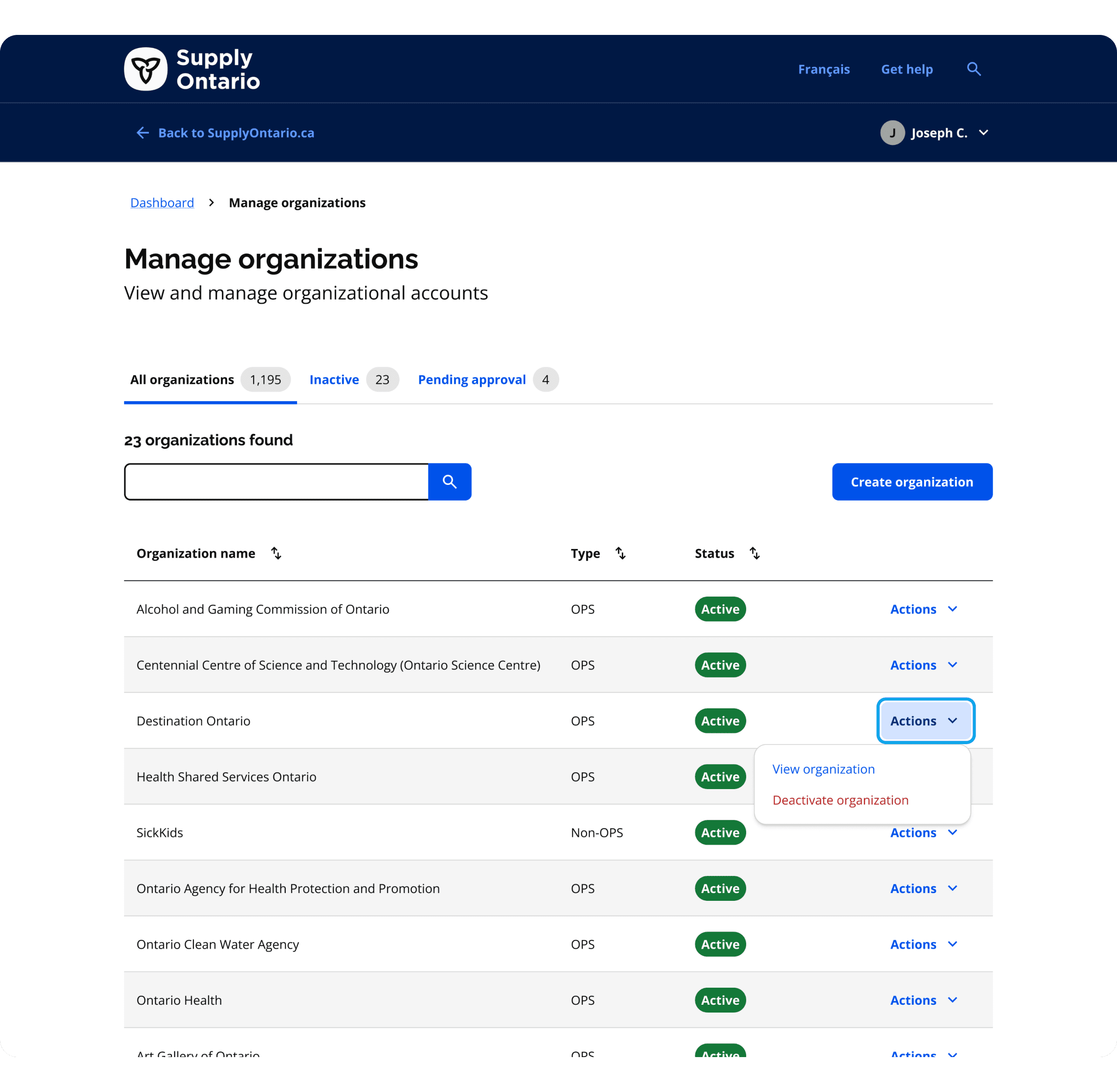Expand the Joseph C. user menu chevron

(983, 133)
